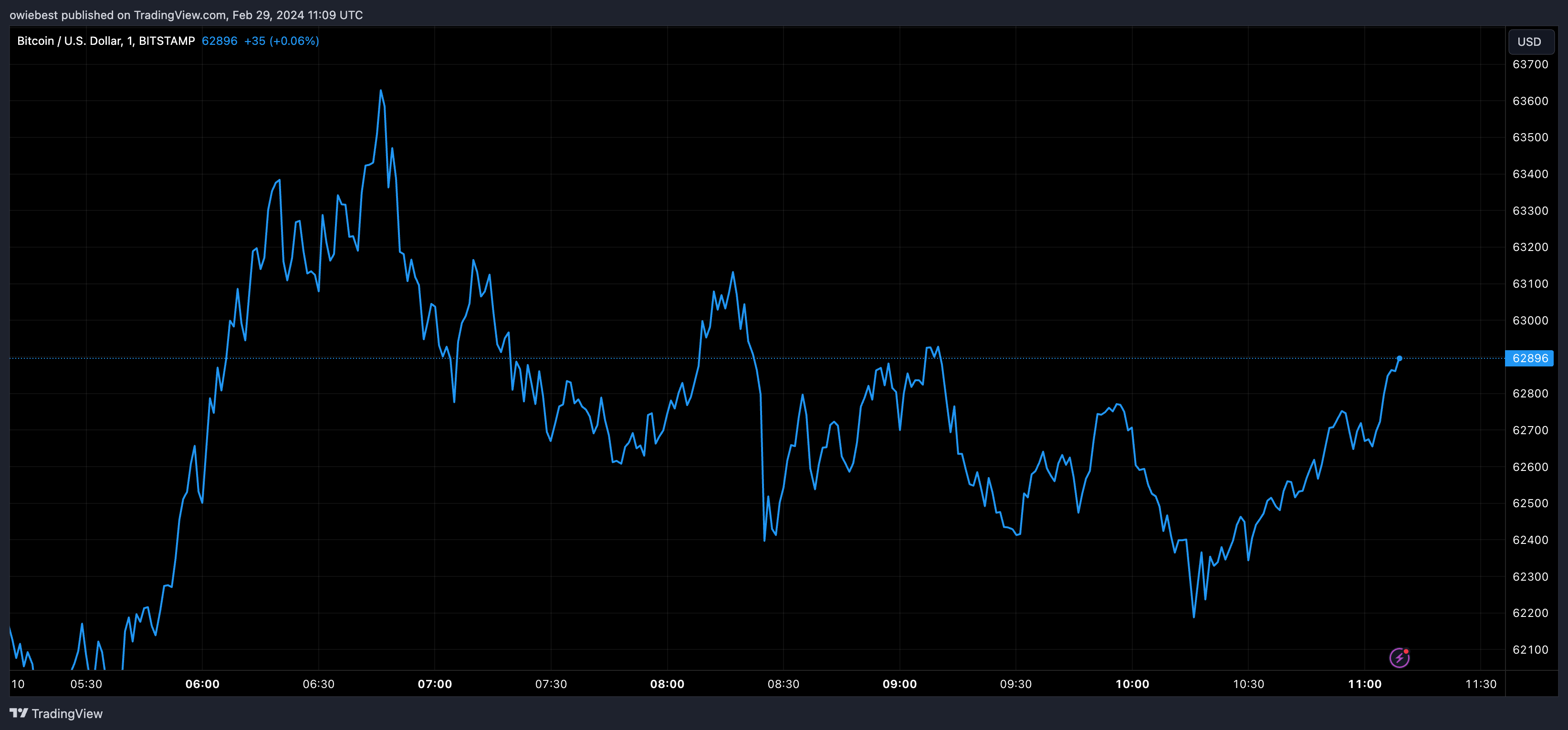Click the 63700 price scale label

(x=1530, y=64)
